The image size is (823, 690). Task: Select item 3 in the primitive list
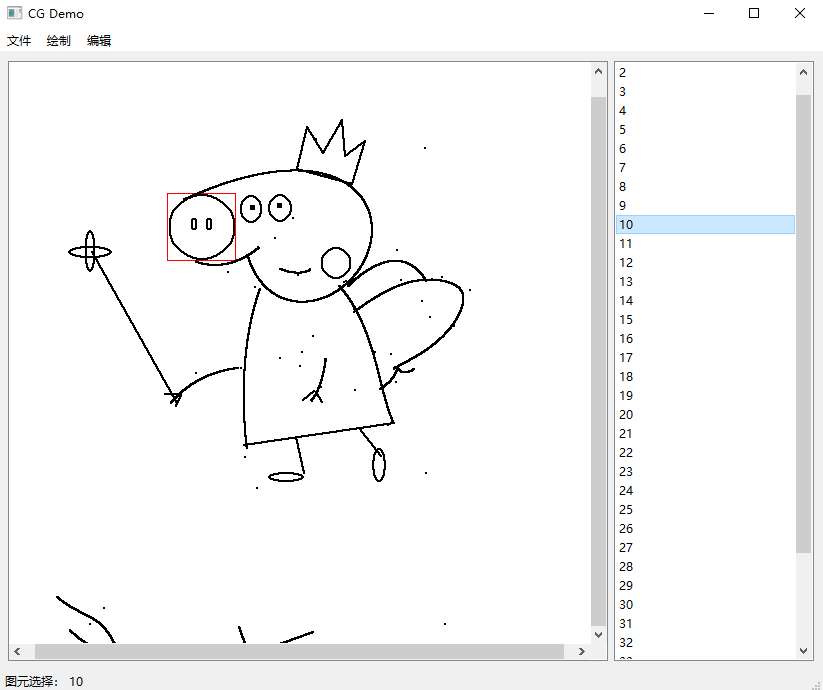[705, 91]
